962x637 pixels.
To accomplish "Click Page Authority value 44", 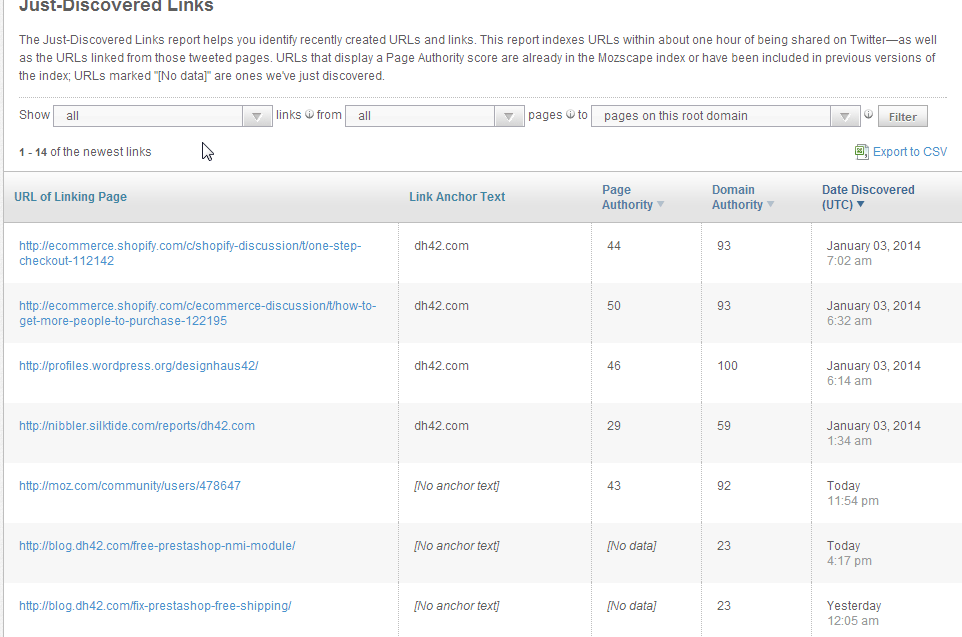I will click(614, 246).
